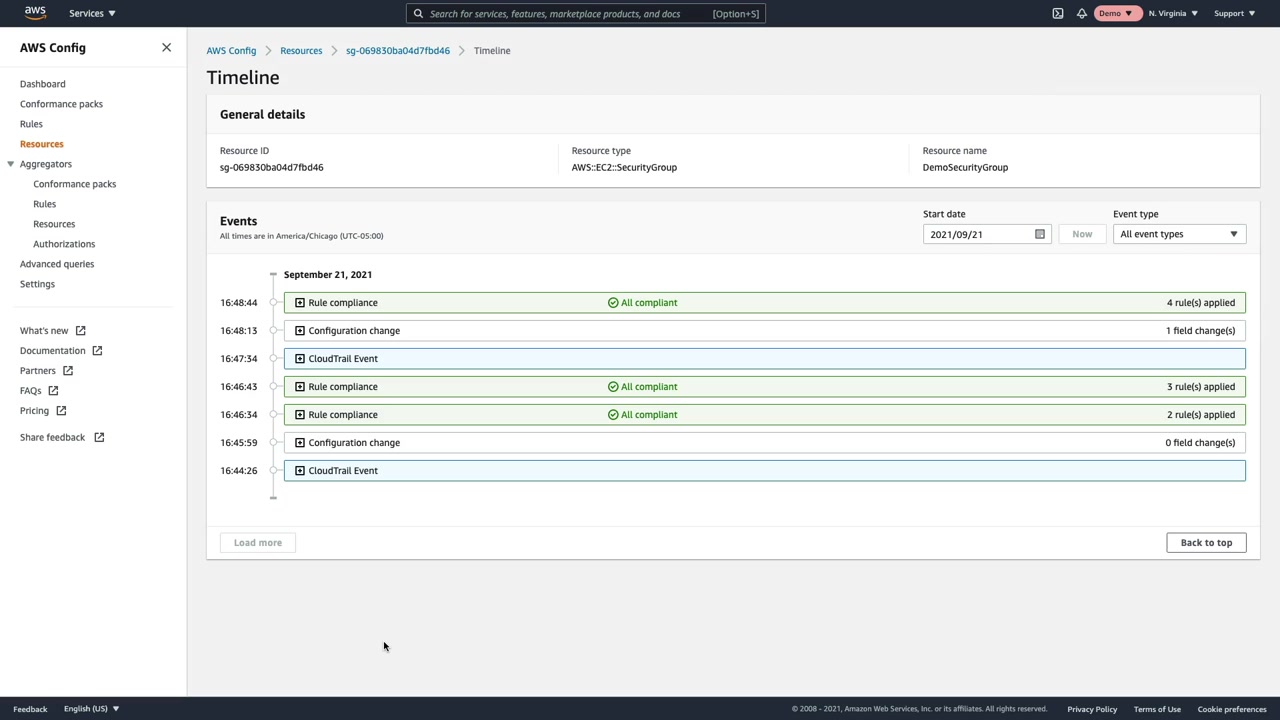Open the Services menu
1280x720 pixels.
pyautogui.click(x=92, y=13)
